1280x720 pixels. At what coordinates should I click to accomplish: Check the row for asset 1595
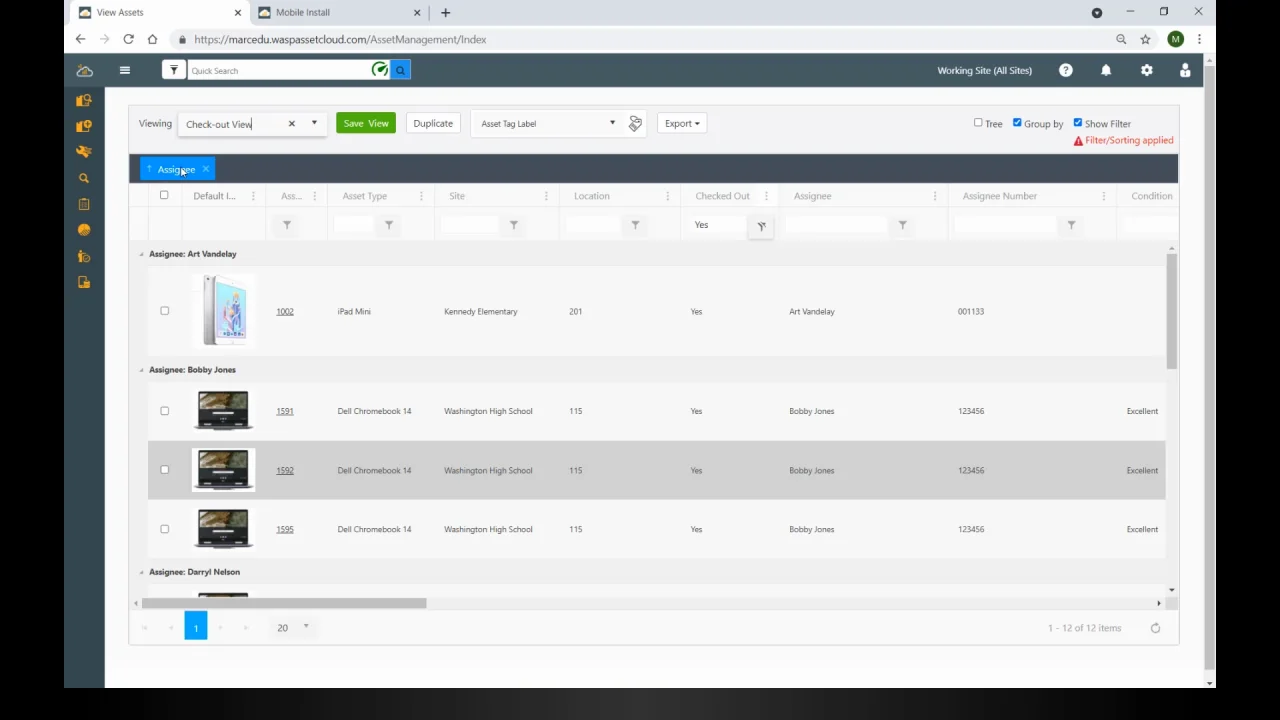point(165,529)
